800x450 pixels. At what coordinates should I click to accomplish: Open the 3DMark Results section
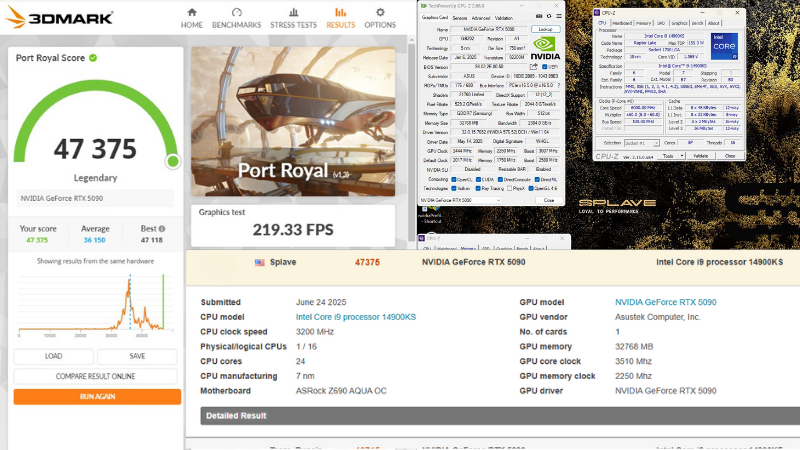(340, 18)
